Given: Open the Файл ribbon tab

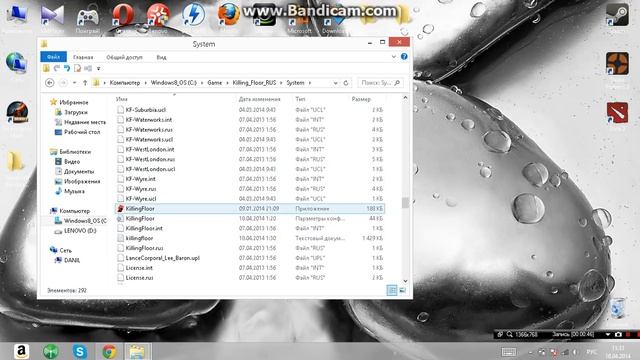Looking at the screenshot, I should (x=53, y=57).
